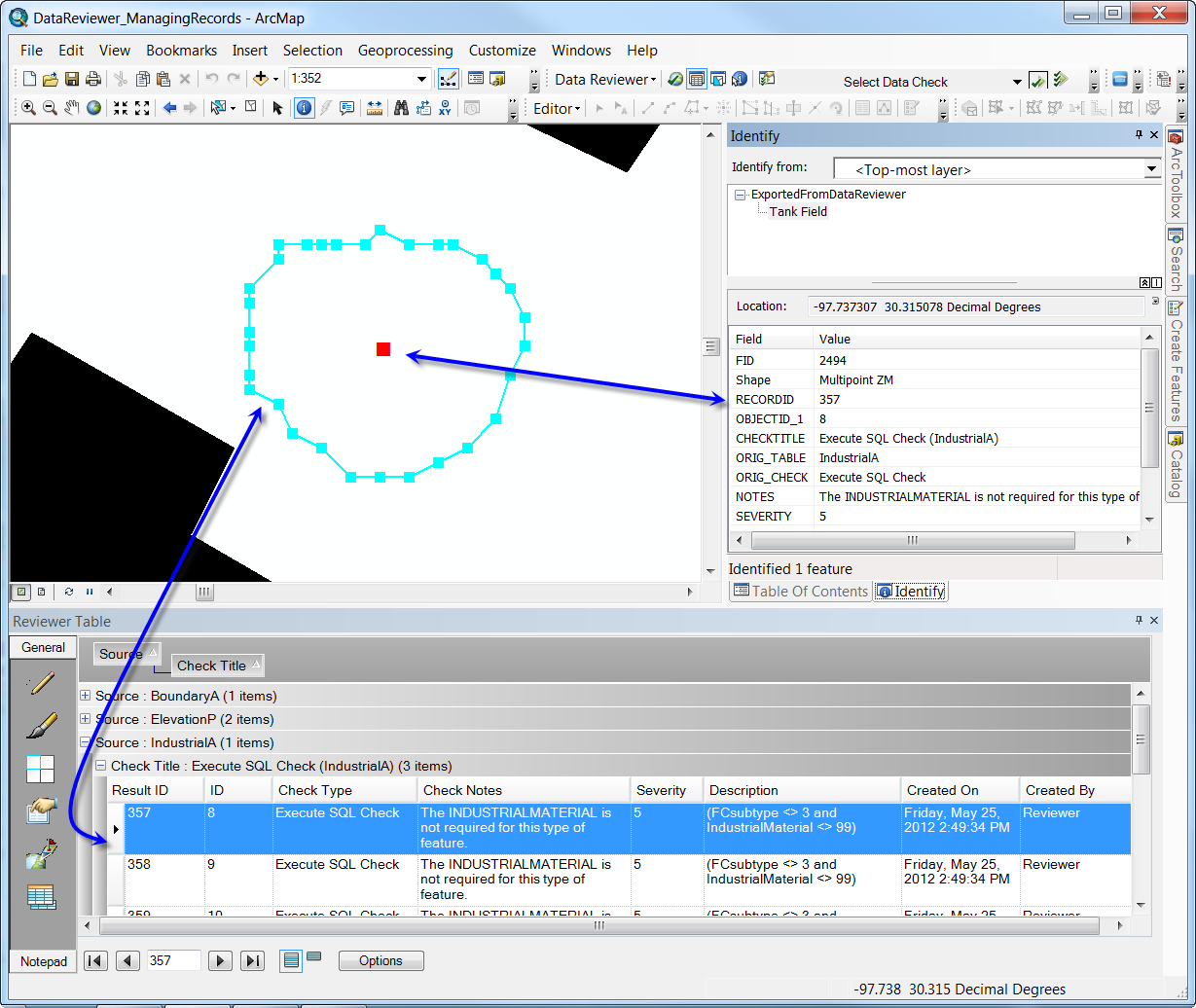1196x1008 pixels.
Task: Click the record number input field
Action: click(173, 960)
